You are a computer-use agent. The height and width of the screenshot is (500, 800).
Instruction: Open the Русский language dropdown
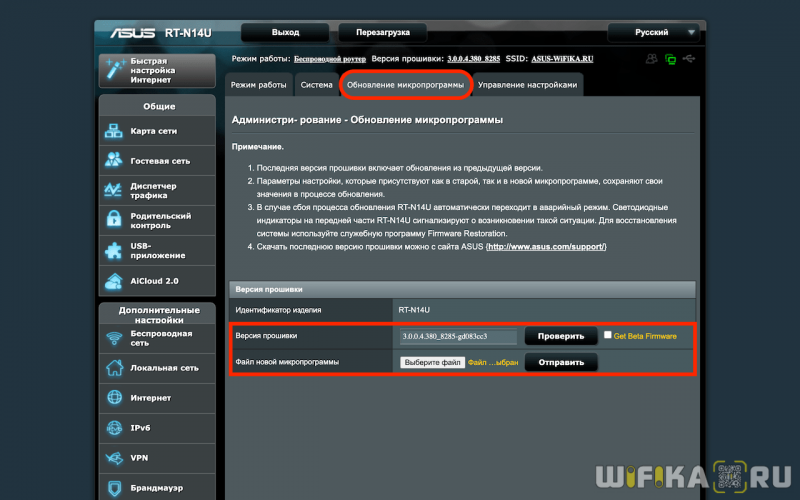[653, 32]
